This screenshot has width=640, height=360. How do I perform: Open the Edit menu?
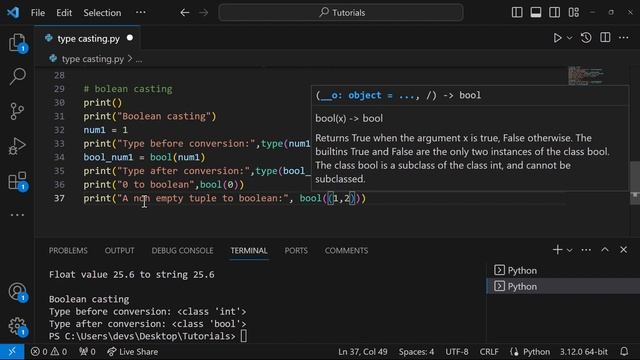coord(64,13)
